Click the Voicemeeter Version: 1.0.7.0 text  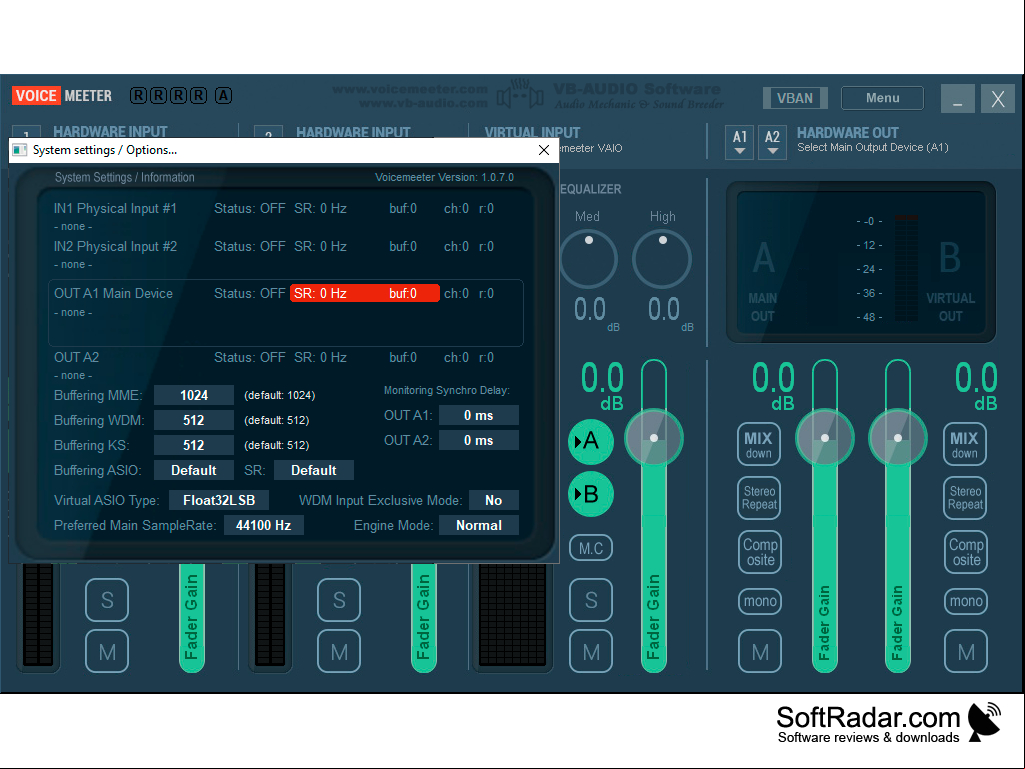[x=445, y=177]
